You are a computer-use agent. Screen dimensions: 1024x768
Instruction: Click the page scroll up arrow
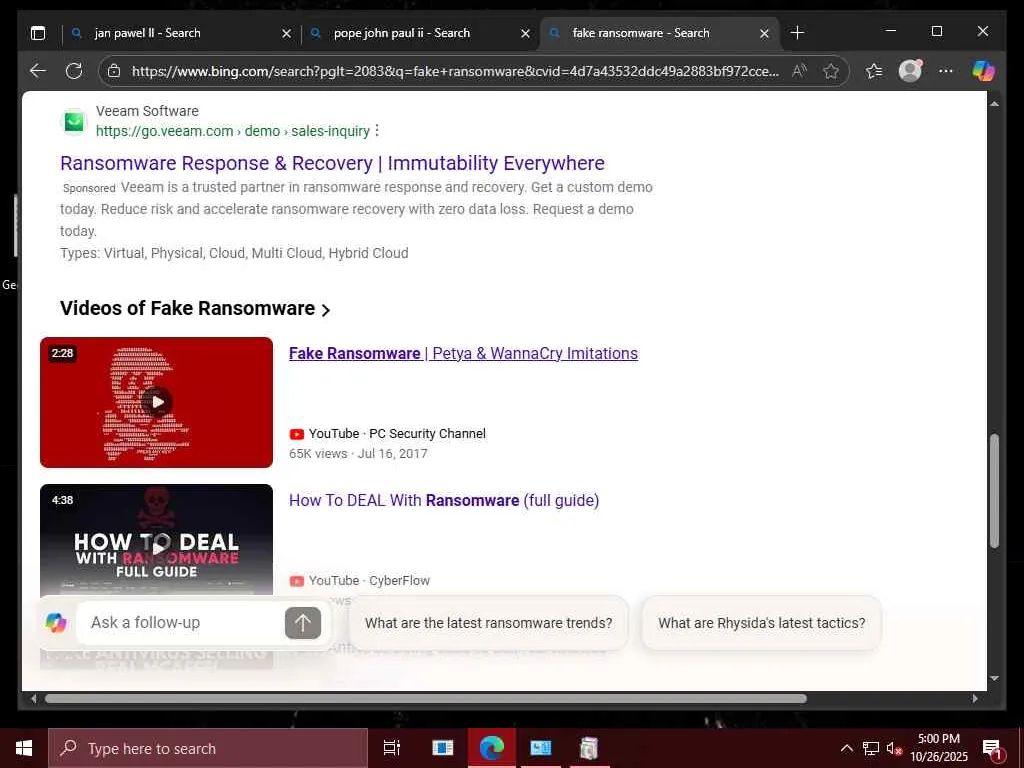(995, 103)
